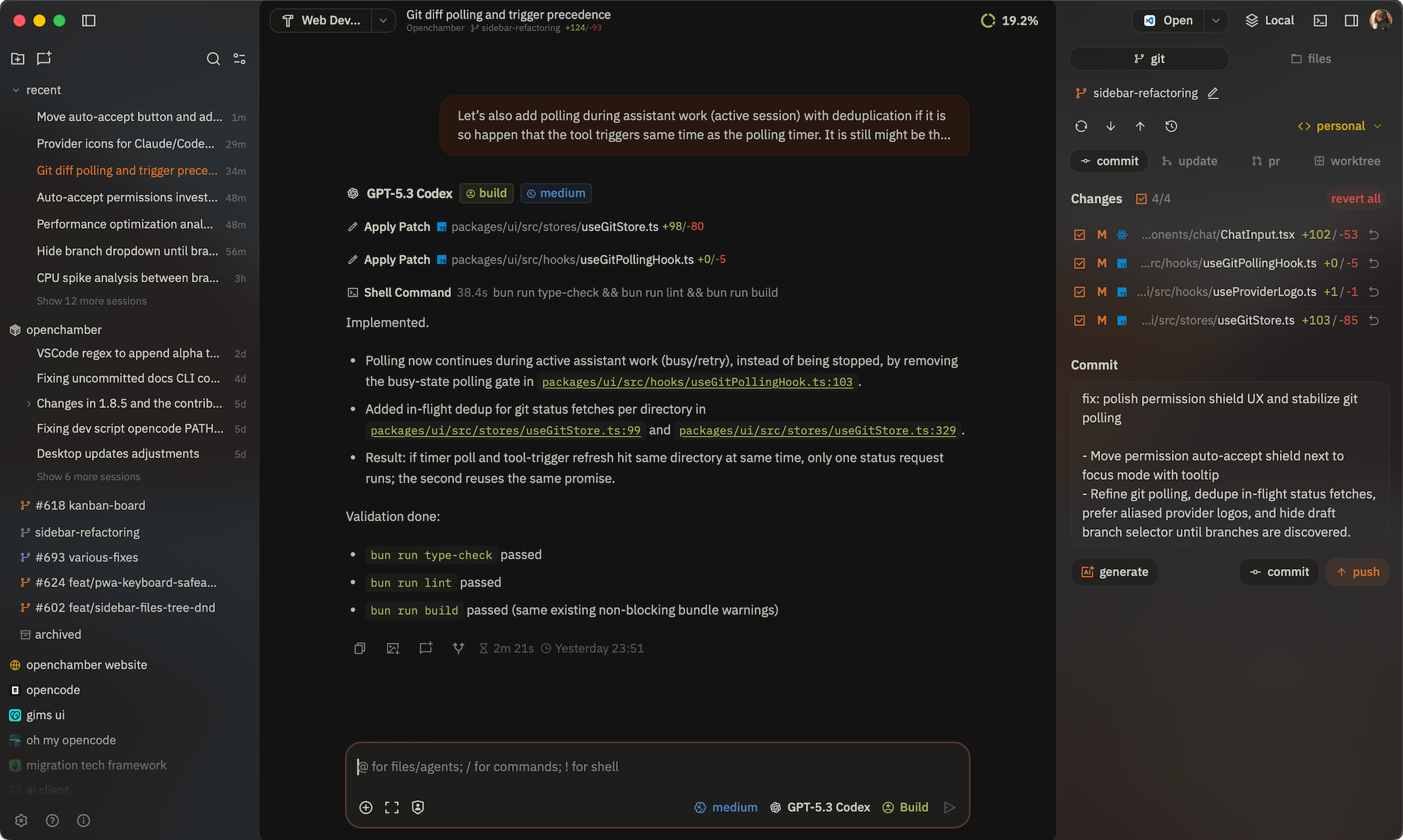This screenshot has height=840, width=1403.
Task: Open the useGitPollingHook.ts:103 file link
Action: point(697,382)
